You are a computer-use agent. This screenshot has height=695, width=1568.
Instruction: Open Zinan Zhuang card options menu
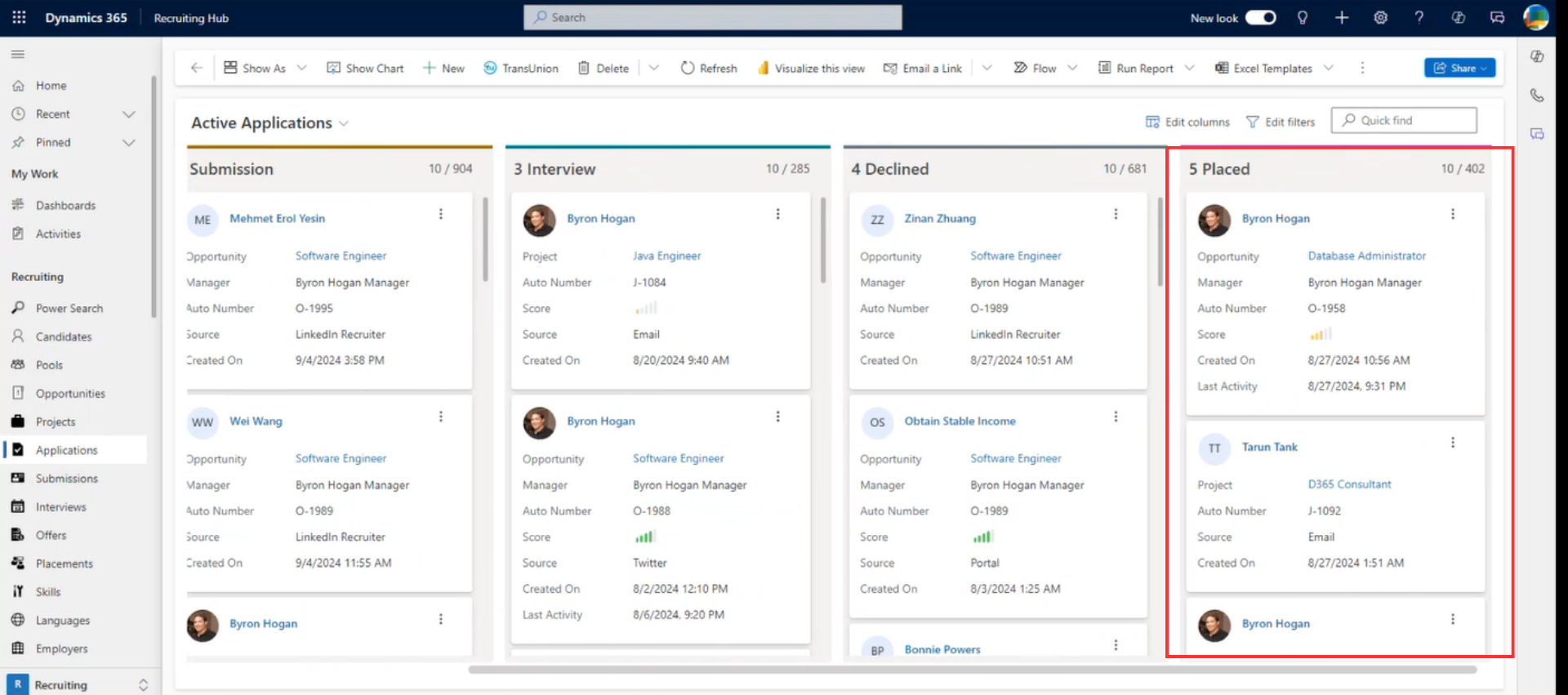click(x=1116, y=214)
